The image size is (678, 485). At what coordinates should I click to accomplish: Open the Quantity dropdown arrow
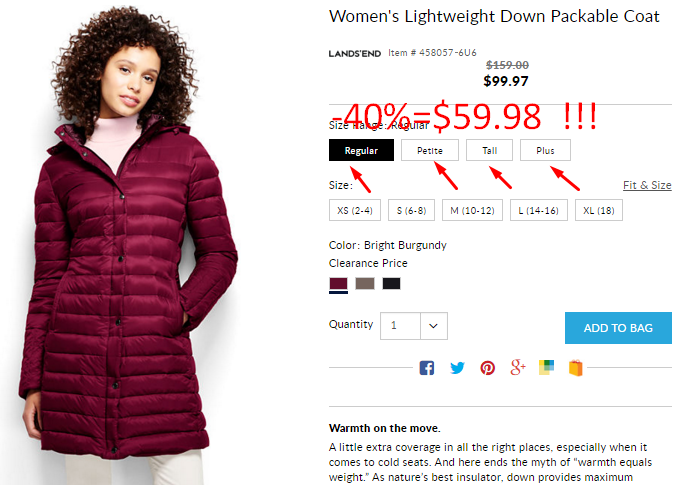[x=433, y=325]
